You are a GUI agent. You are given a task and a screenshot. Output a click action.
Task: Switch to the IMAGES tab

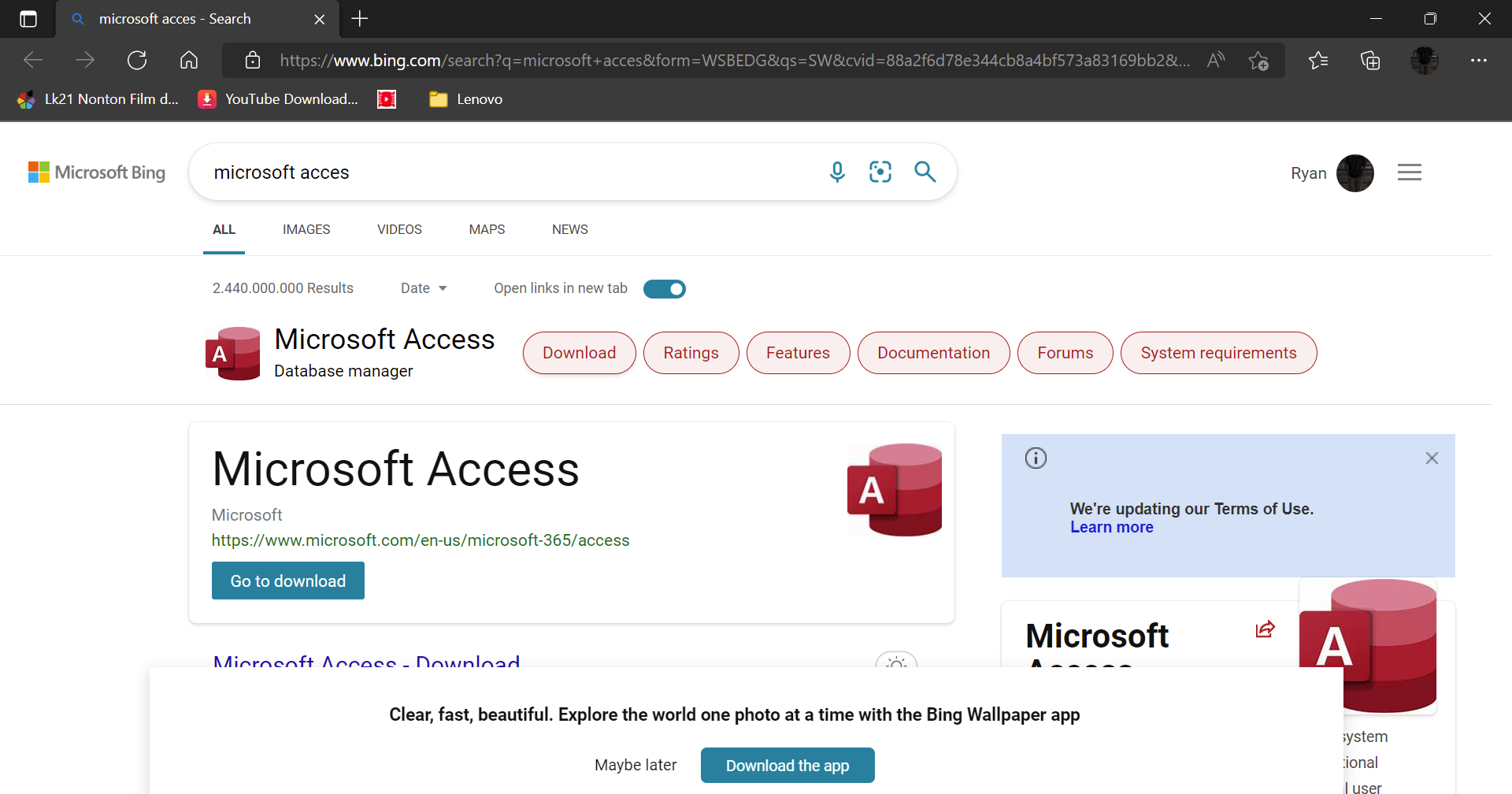pos(306,230)
